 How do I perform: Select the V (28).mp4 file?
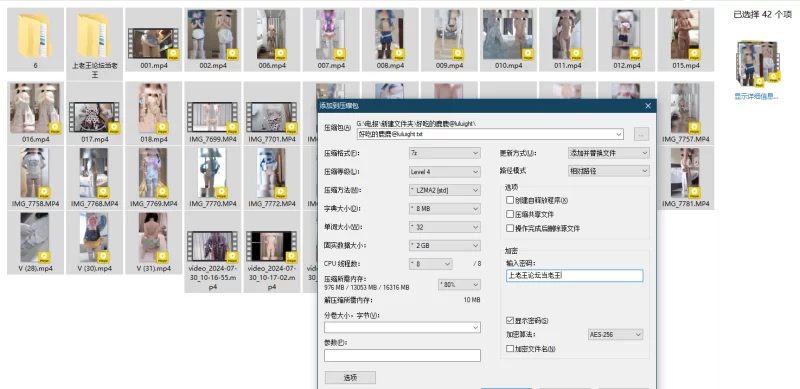click(x=35, y=242)
